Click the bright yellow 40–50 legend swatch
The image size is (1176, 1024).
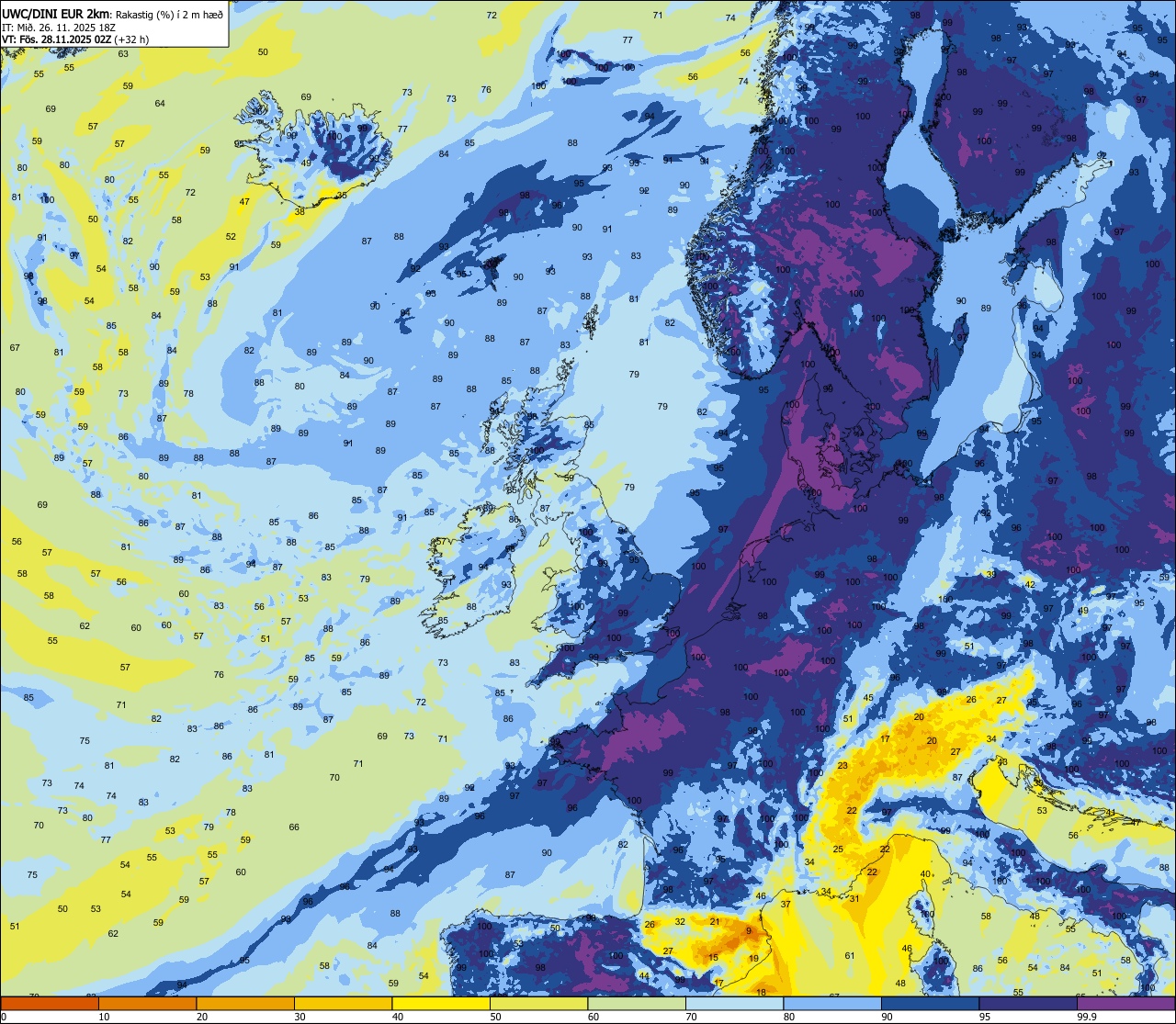[441, 1003]
